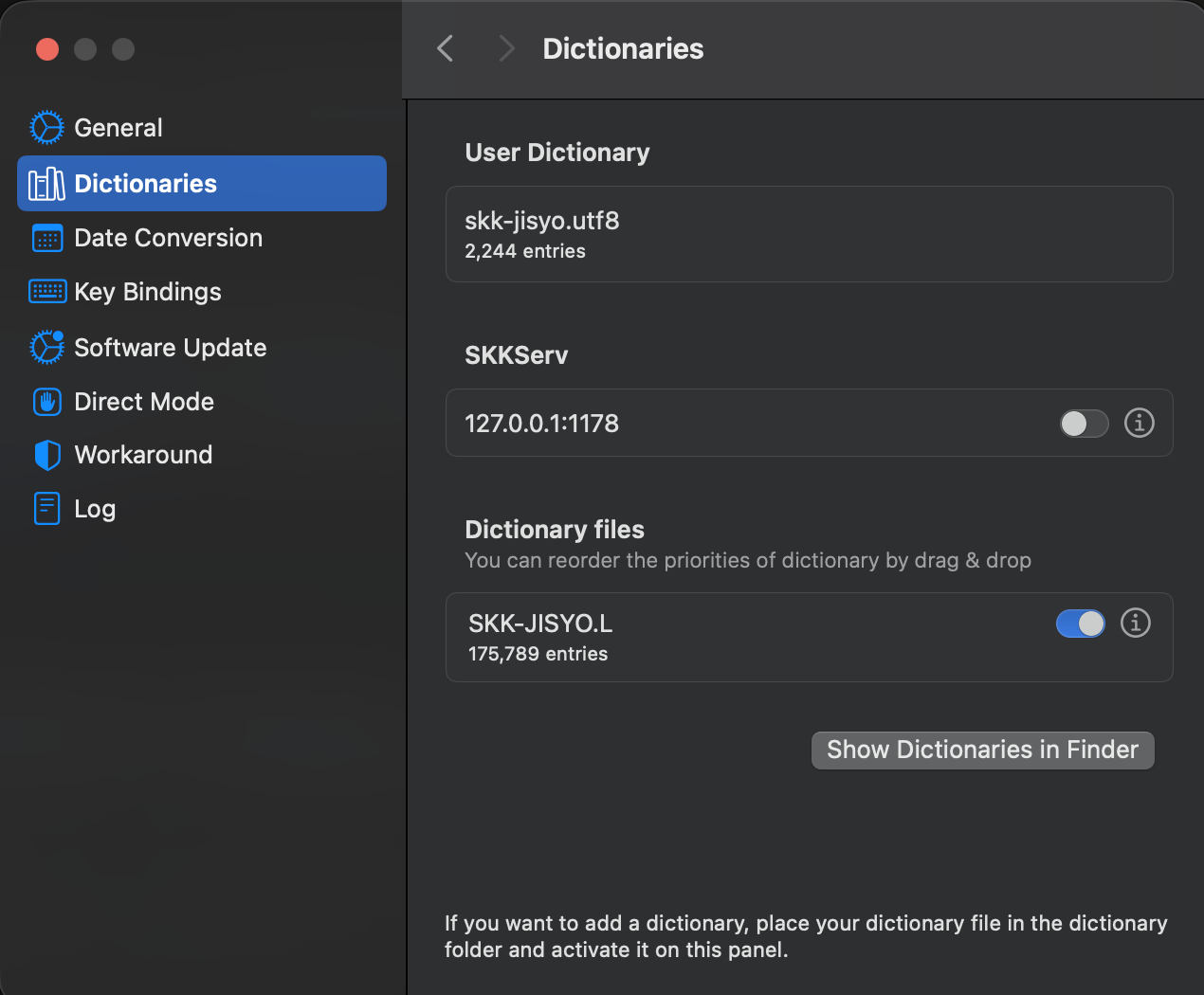Click the 2,244 entries count

(x=524, y=251)
